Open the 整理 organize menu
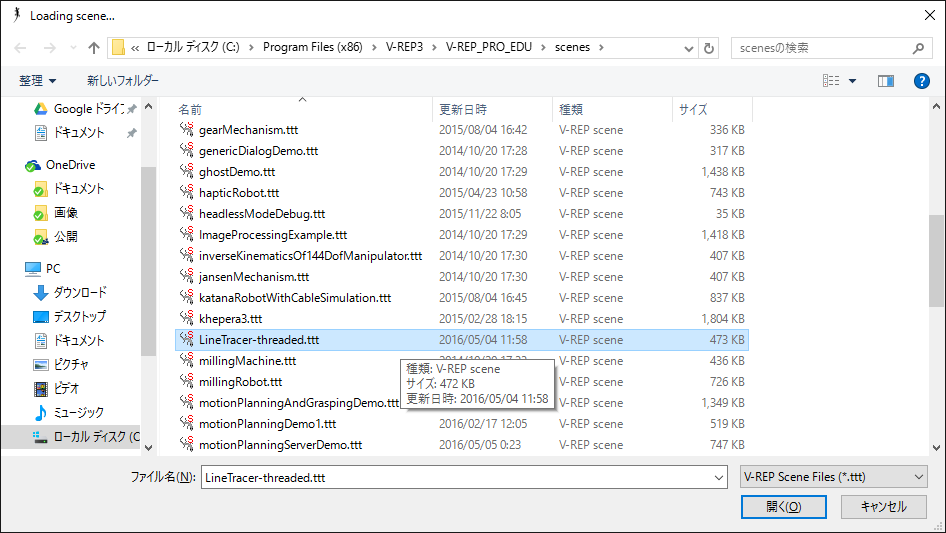946x533 pixels. (37, 80)
